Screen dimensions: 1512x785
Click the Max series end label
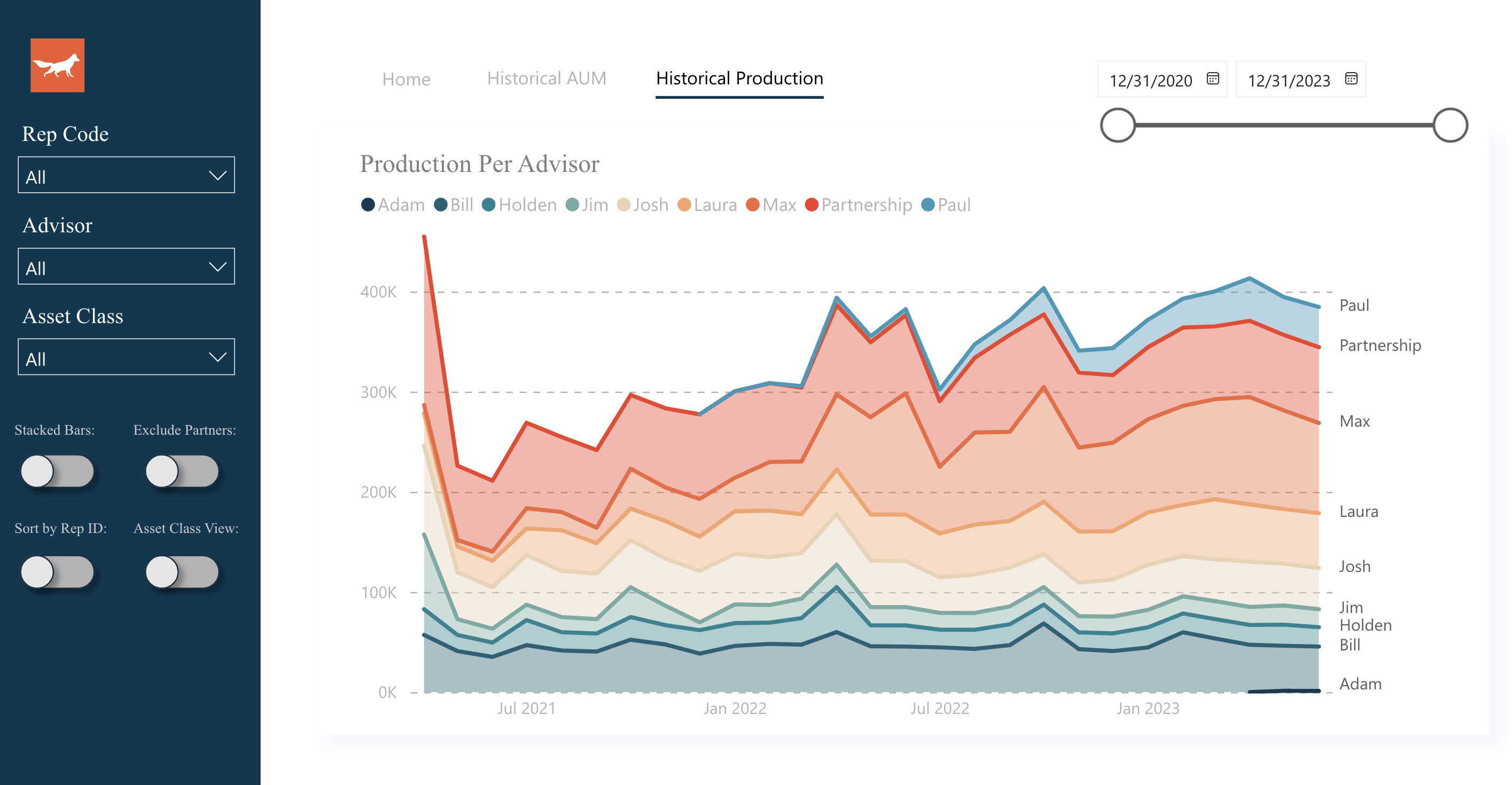[x=1354, y=421]
